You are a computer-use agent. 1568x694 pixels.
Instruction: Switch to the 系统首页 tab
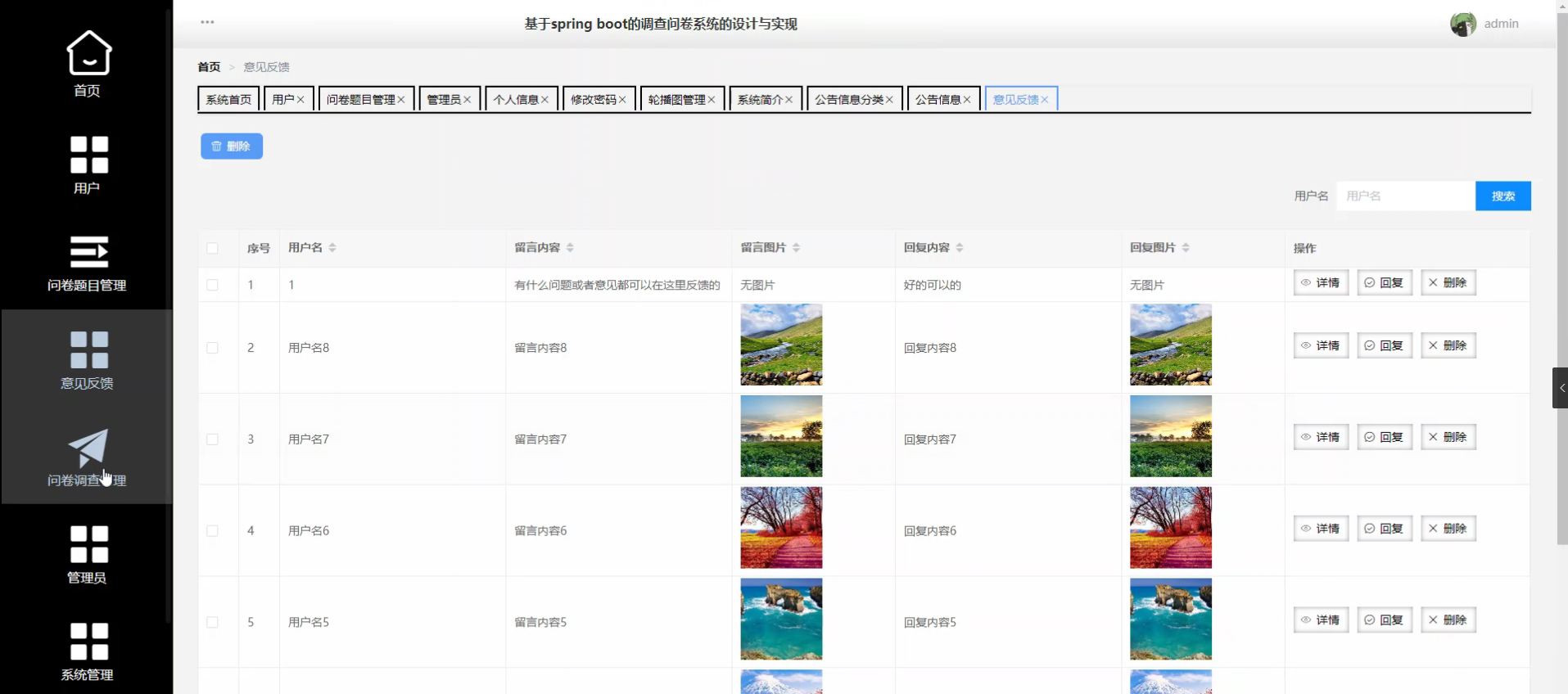[x=228, y=99]
